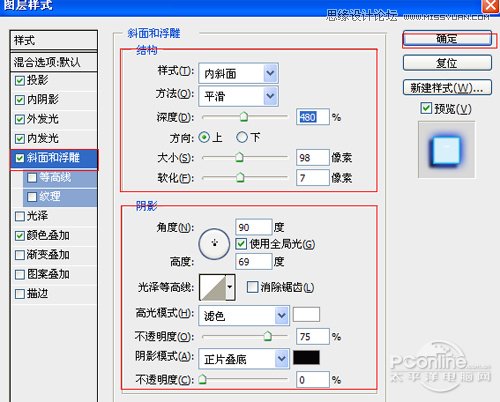Click the 深度 depth percent input field
Viewport: 500px width, 402px height.
313,117
